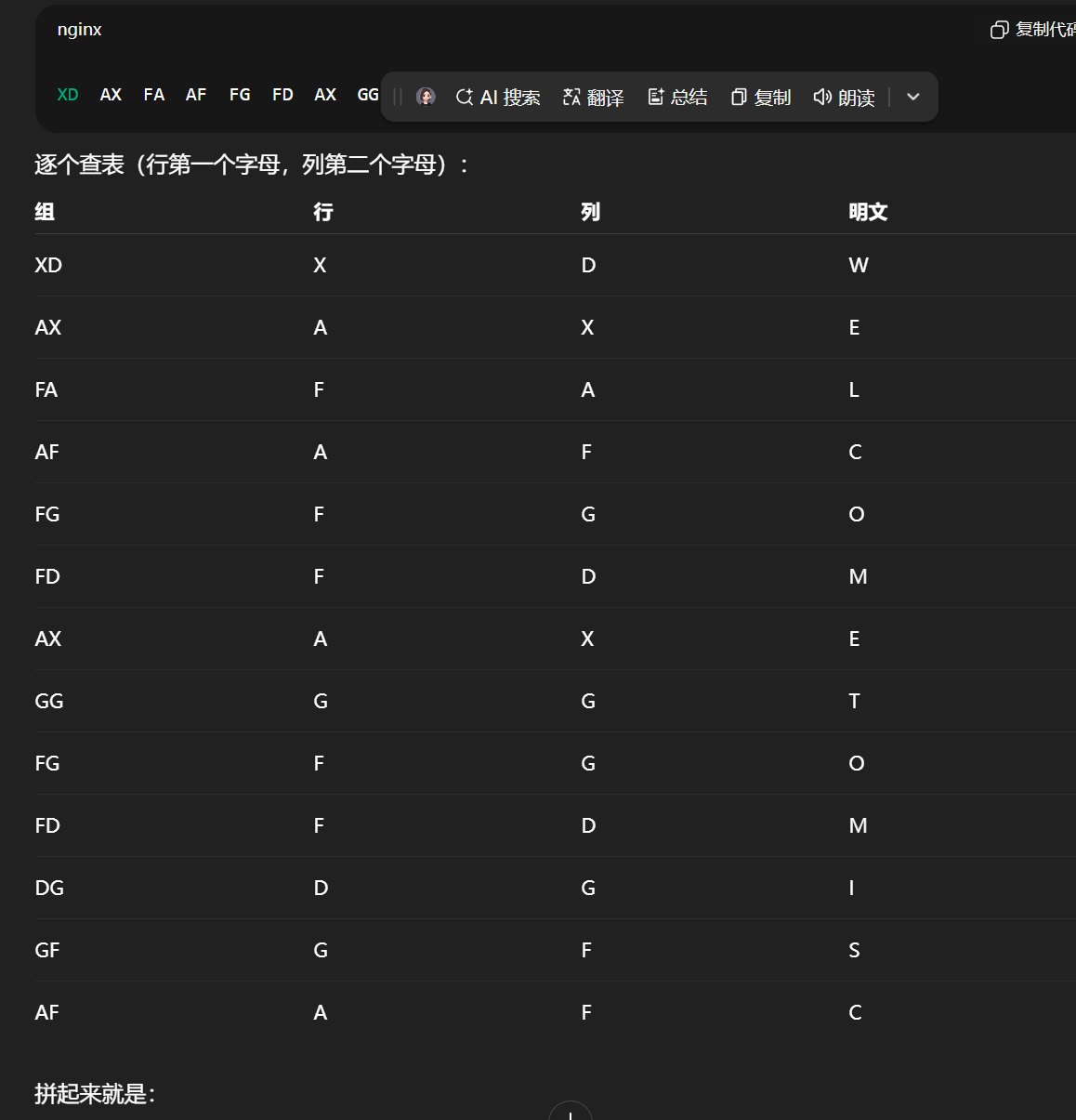The image size is (1076, 1120).
Task: Click the FA token in the code block
Action: pyautogui.click(x=154, y=95)
